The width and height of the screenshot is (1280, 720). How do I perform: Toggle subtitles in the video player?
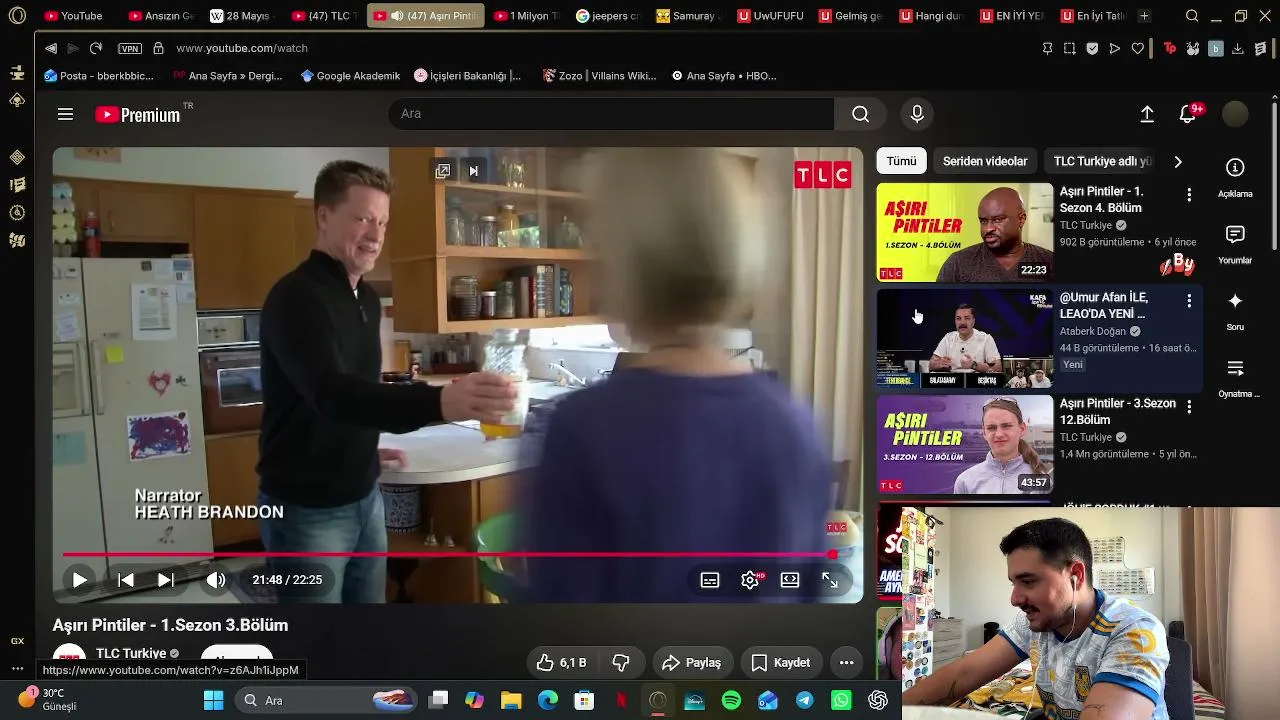click(710, 580)
